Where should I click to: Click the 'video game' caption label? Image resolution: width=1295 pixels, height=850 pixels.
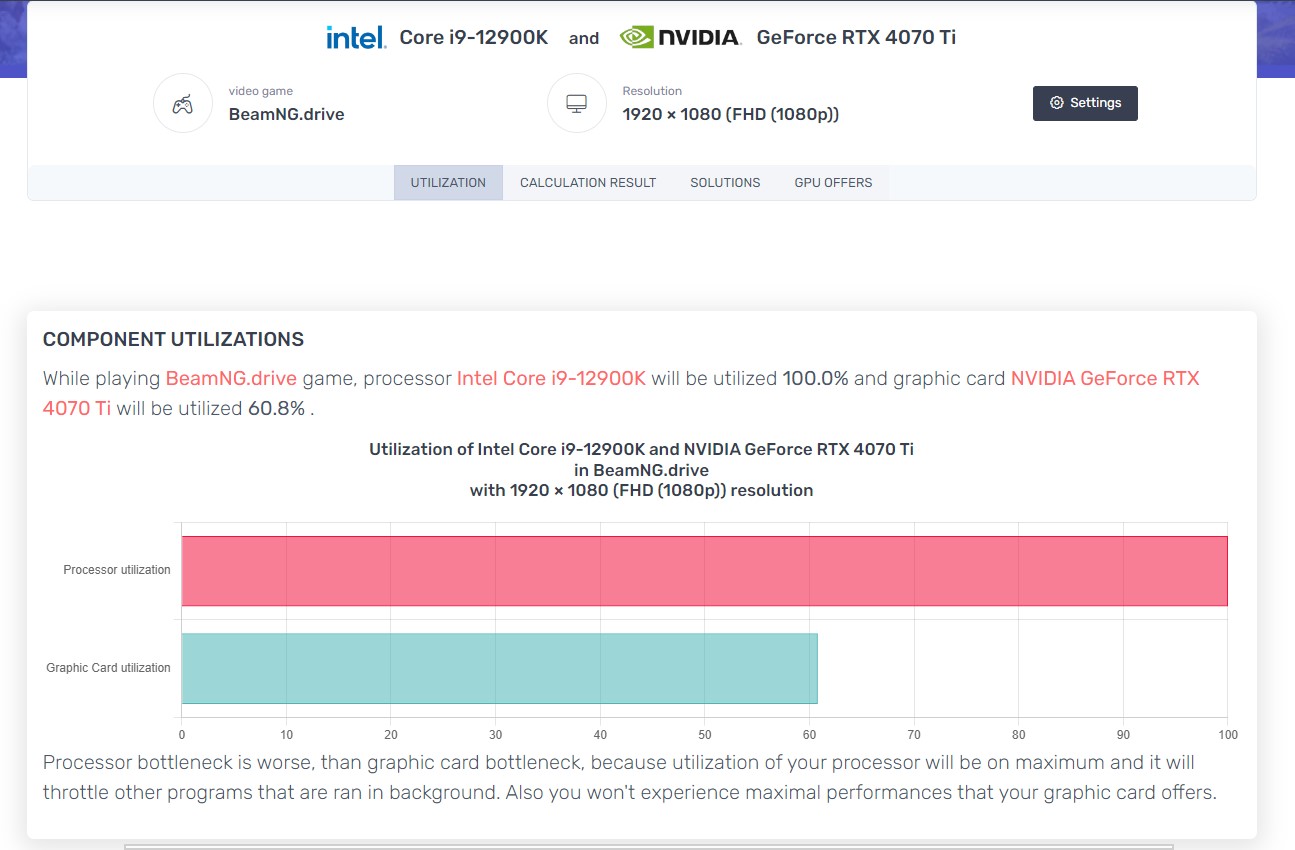pyautogui.click(x=261, y=91)
